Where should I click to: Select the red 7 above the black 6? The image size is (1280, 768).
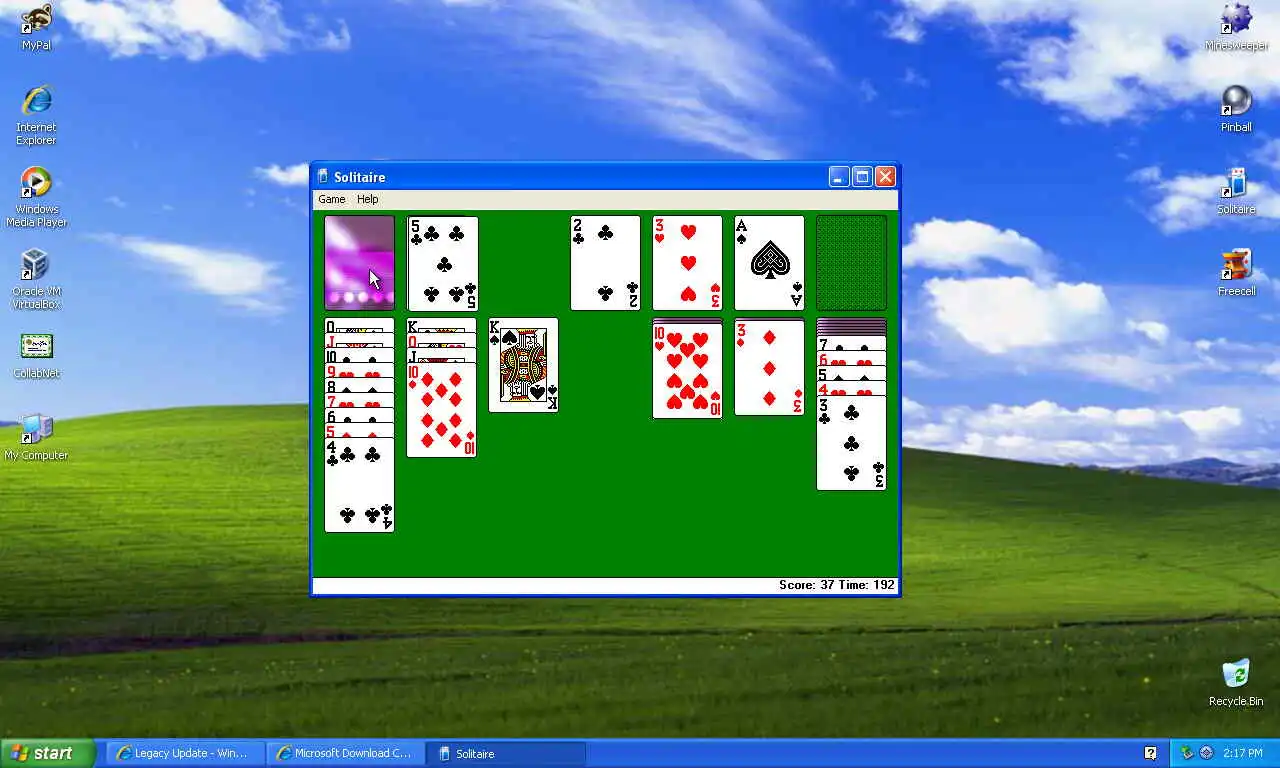click(x=359, y=401)
